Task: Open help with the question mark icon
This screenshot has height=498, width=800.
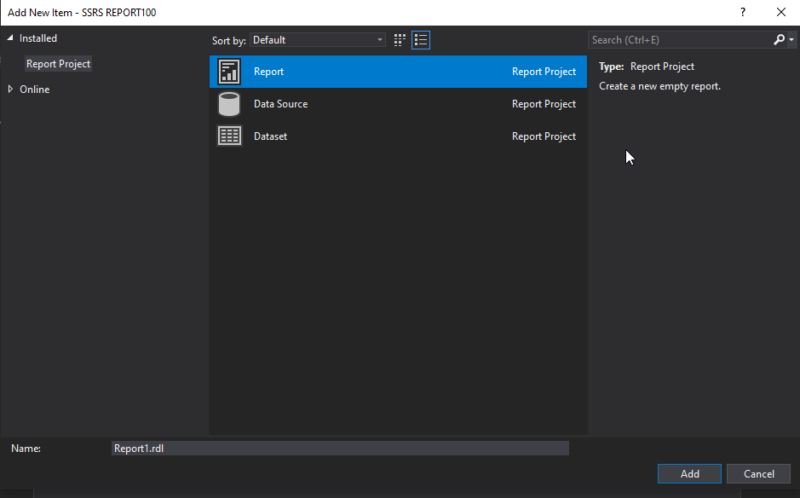Action: pos(742,12)
